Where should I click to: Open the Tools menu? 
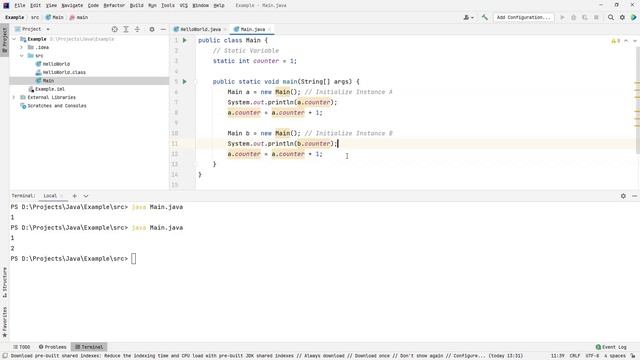tap(167, 5)
